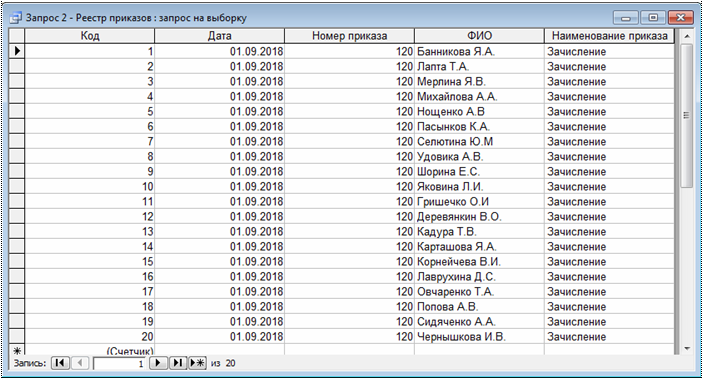Select the Наименование приказа column header

(609, 36)
